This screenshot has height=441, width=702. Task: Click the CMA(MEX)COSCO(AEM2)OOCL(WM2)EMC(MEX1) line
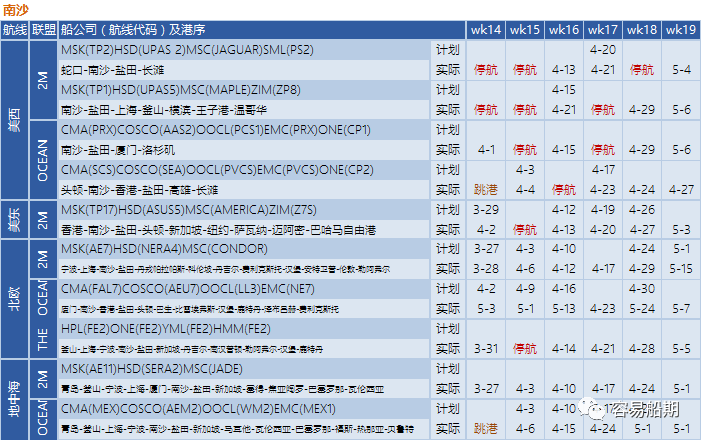tap(198, 409)
